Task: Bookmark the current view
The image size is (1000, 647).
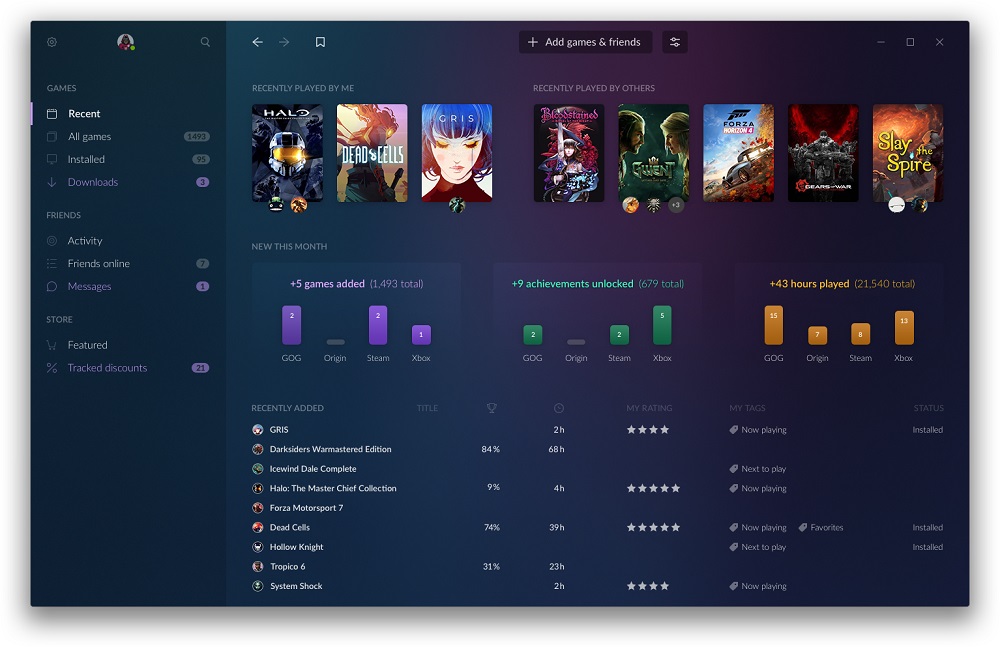Action: [320, 42]
